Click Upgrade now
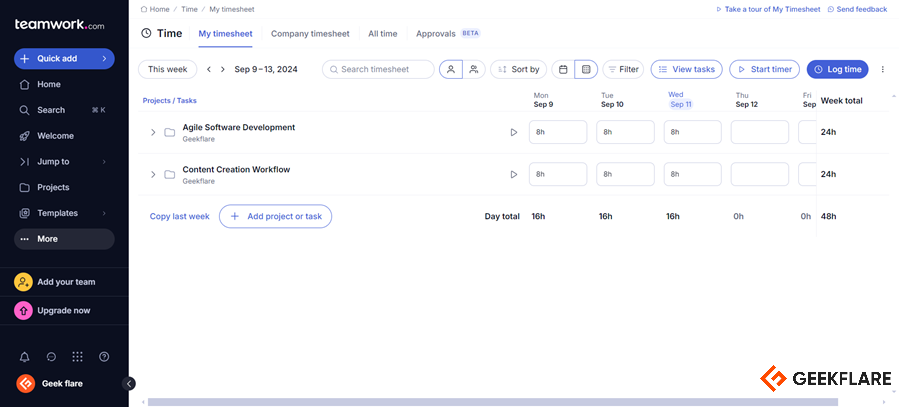Image resolution: width=899 pixels, height=407 pixels. 64,311
